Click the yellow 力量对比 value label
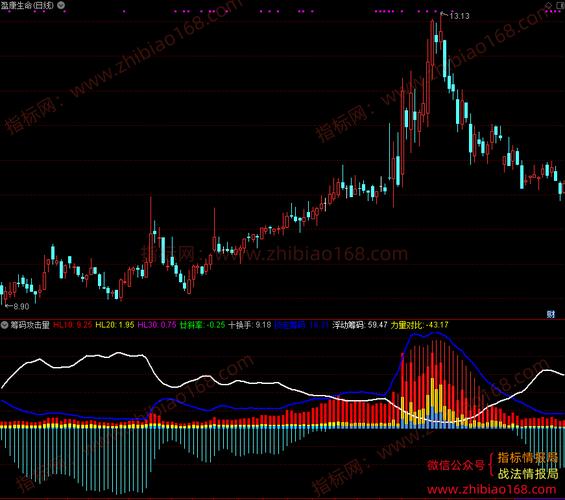 pyautogui.click(x=419, y=325)
